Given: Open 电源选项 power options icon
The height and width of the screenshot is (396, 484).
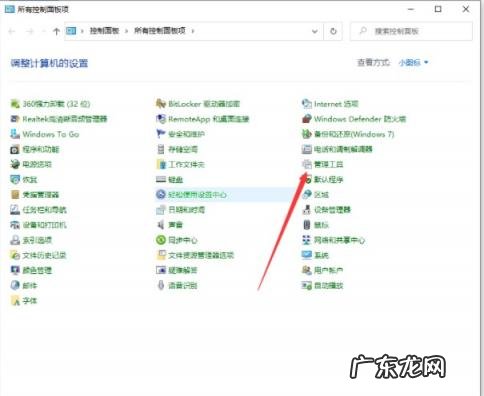Looking at the screenshot, I should 15,164.
